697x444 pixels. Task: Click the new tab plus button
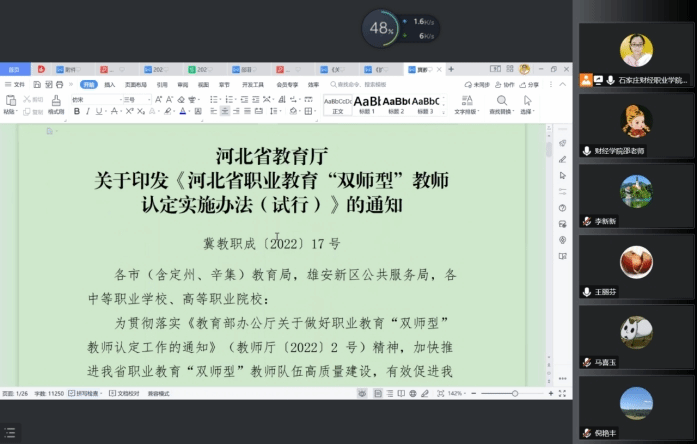[451, 69]
